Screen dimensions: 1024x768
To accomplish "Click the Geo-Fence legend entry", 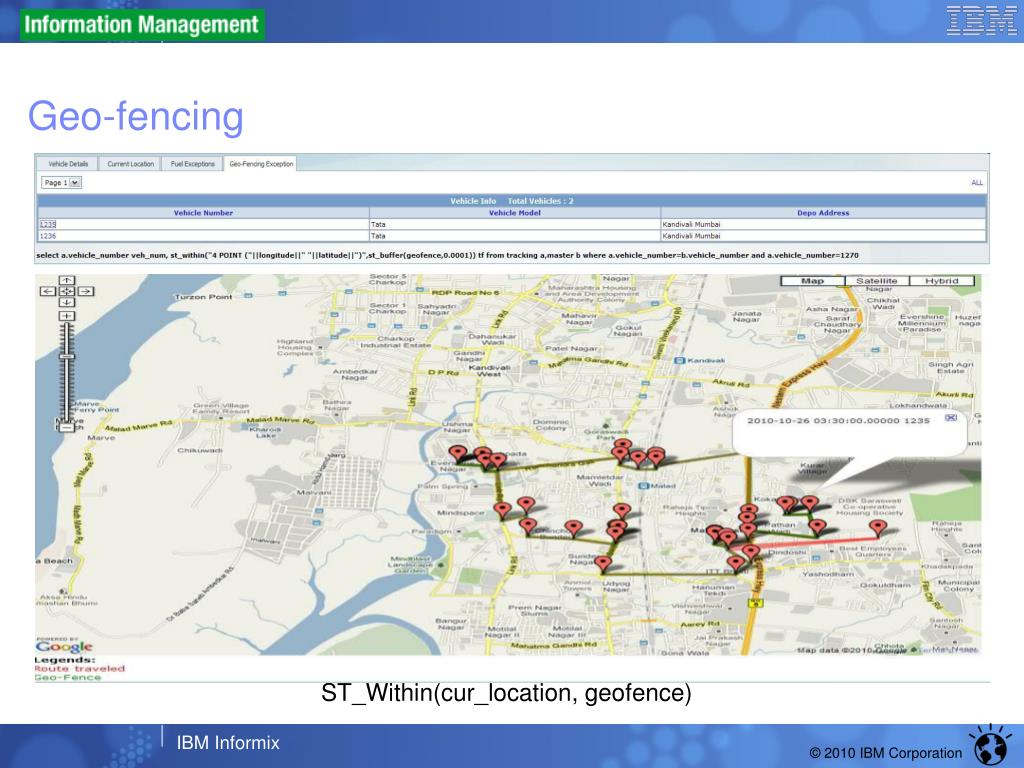I will point(68,677).
